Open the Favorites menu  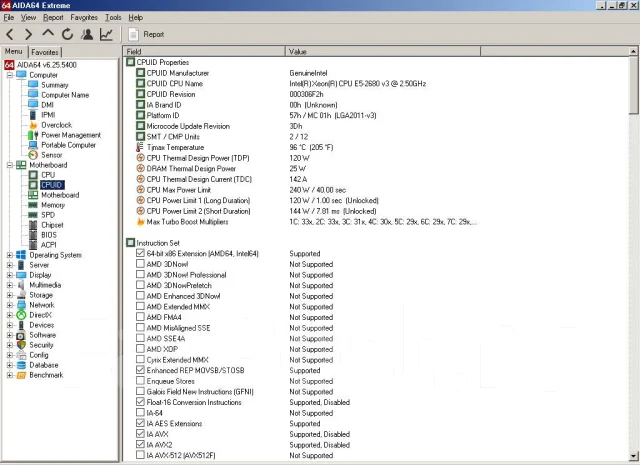84,18
